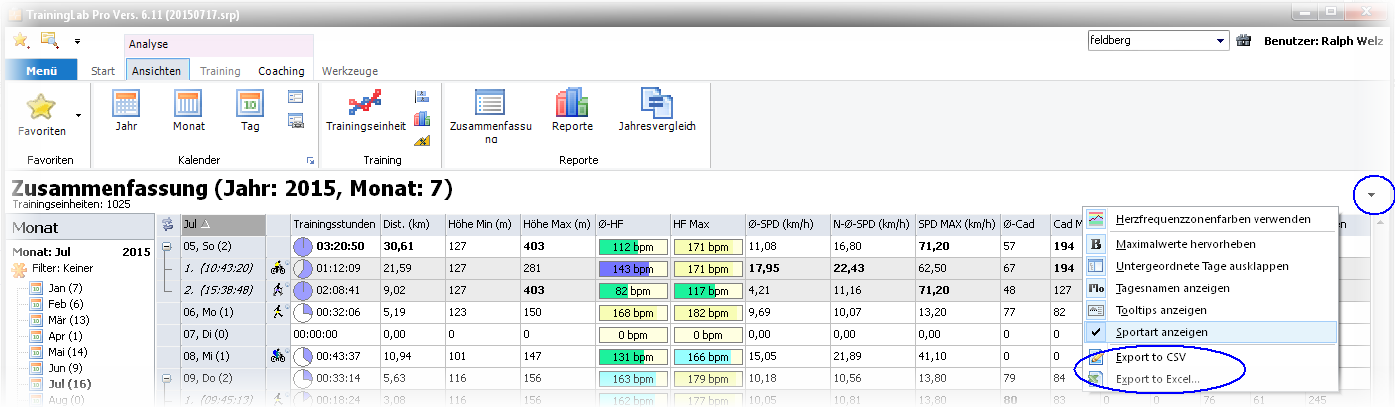Click into the feldberg combo box field
1395x407 pixels.
[x=1150, y=41]
